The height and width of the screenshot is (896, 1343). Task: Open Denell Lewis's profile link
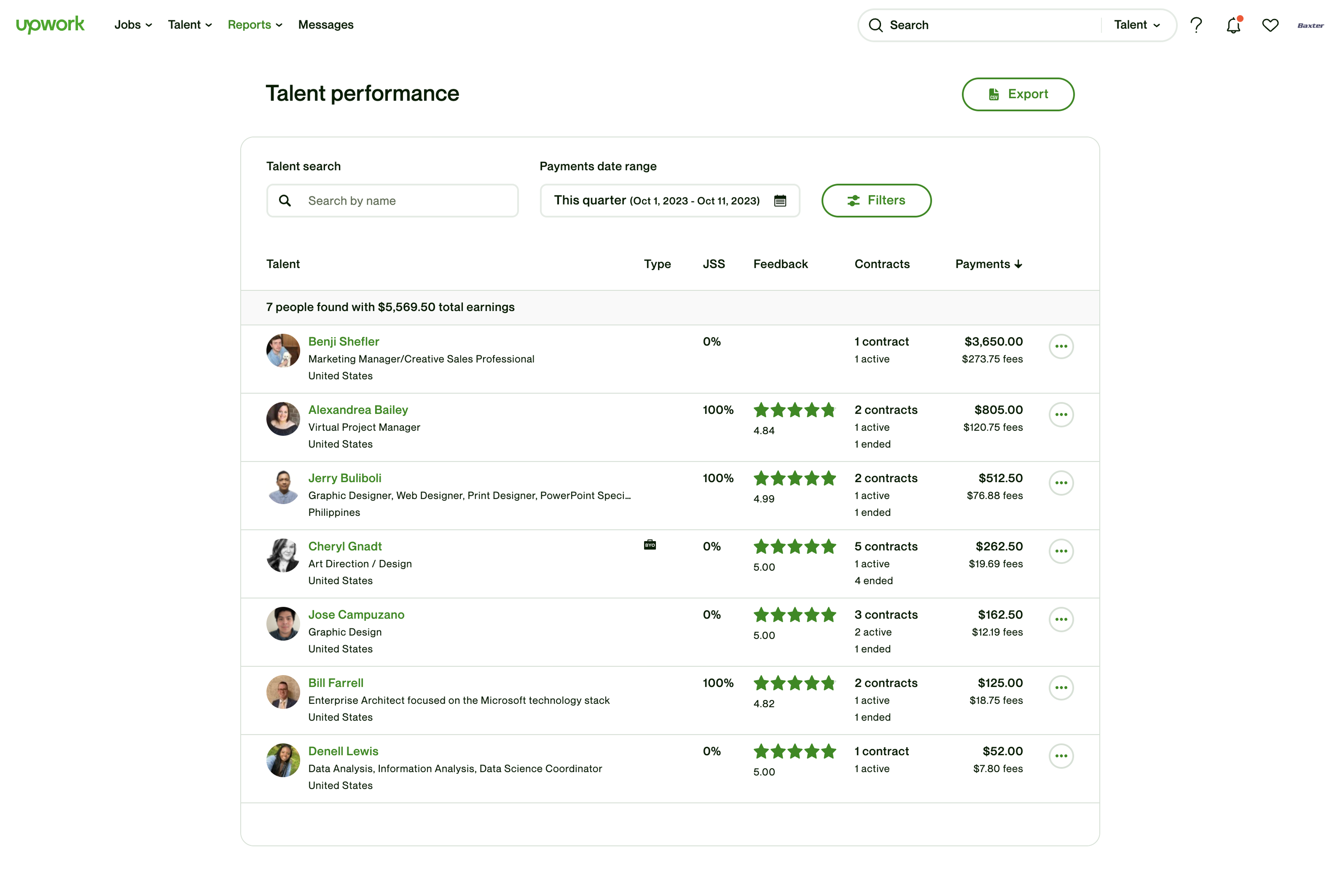click(343, 751)
